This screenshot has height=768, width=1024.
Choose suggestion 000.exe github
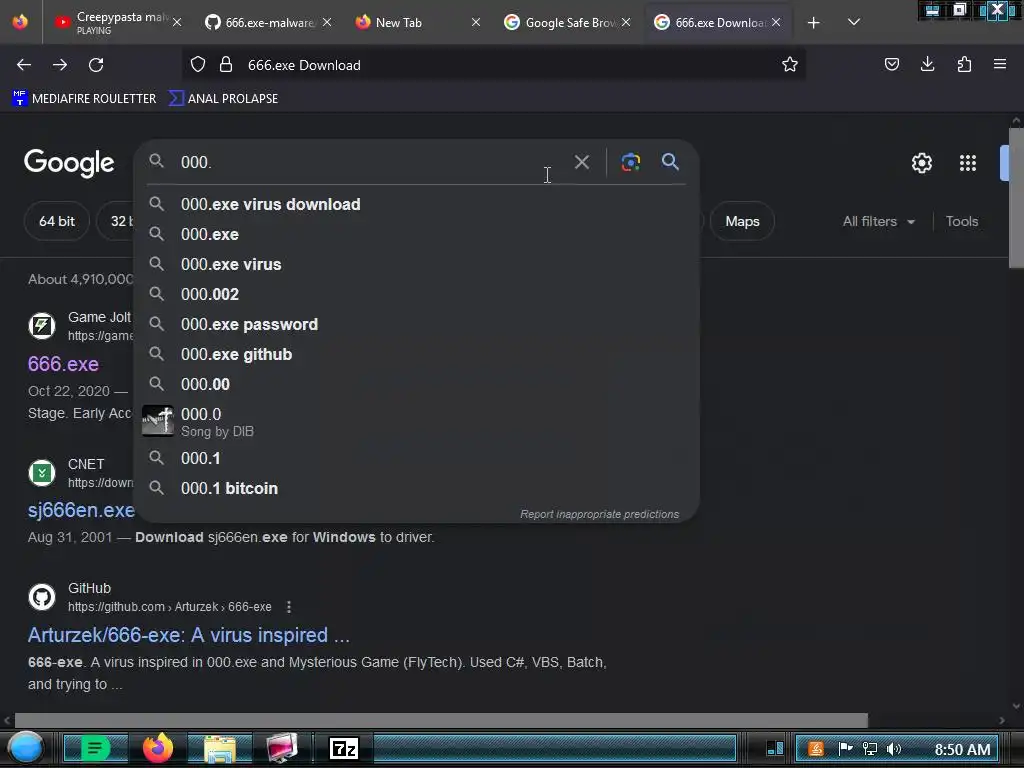[x=417, y=355]
